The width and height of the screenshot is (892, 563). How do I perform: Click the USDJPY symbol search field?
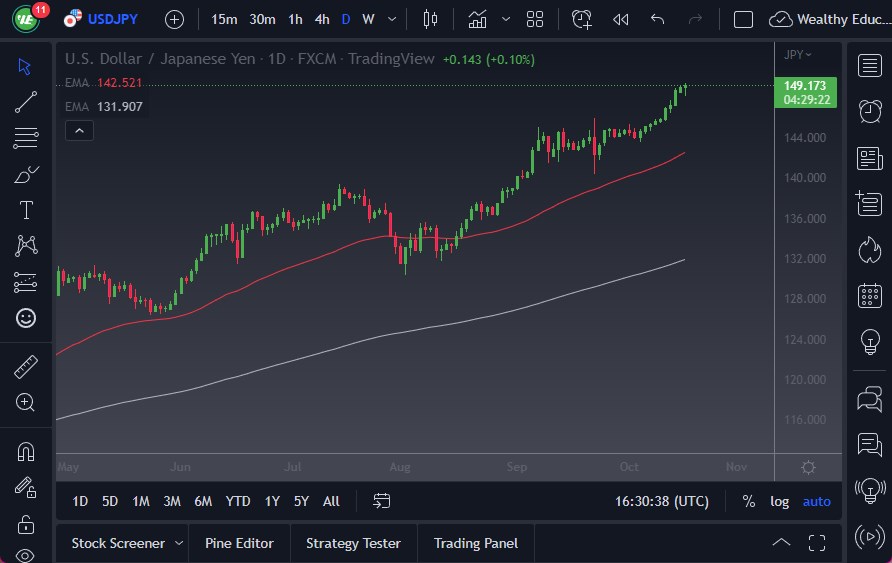click(111, 19)
